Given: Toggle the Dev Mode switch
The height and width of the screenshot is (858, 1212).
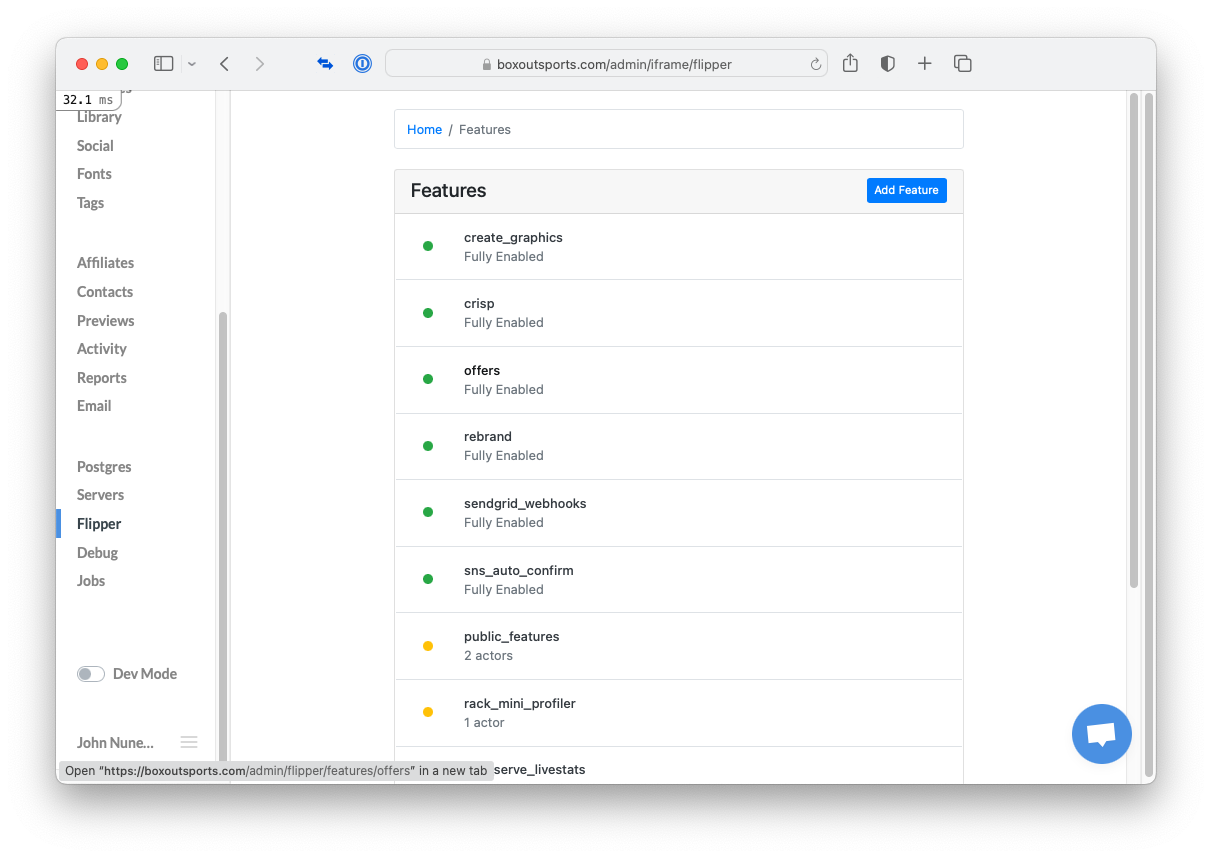Looking at the screenshot, I should click(x=91, y=674).
